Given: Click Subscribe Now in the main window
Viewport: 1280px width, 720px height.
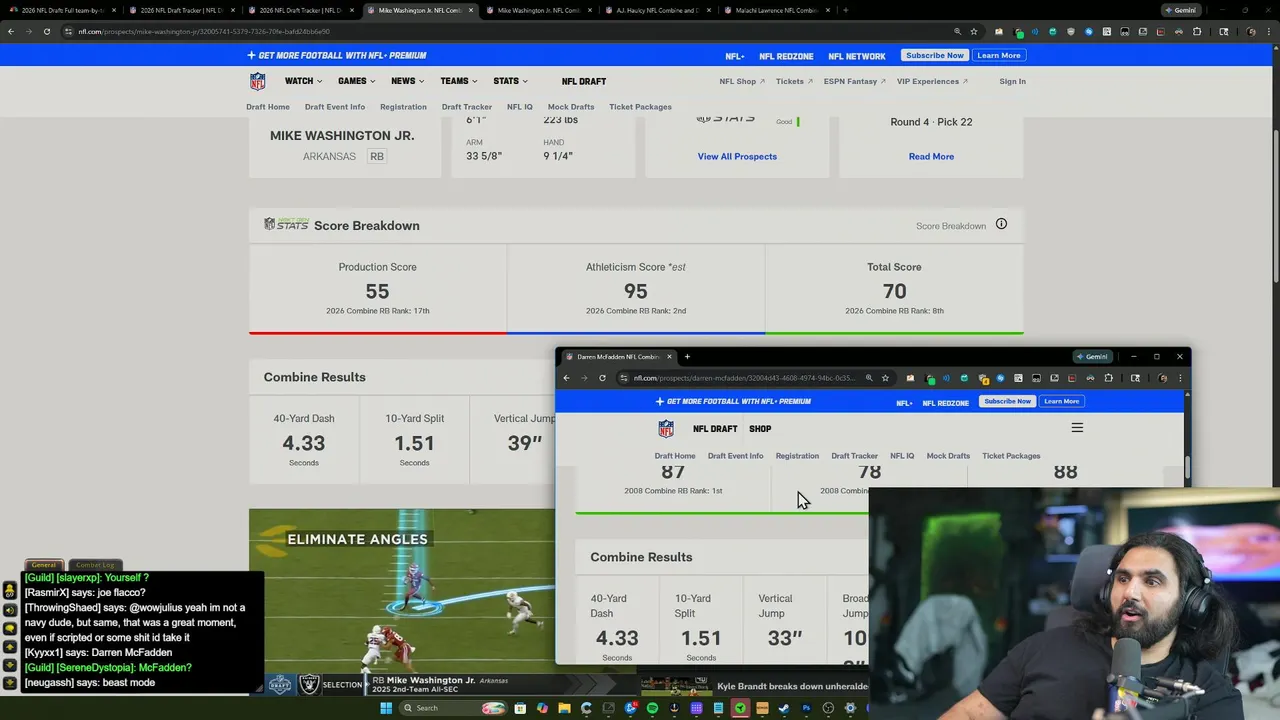Looking at the screenshot, I should 937,55.
